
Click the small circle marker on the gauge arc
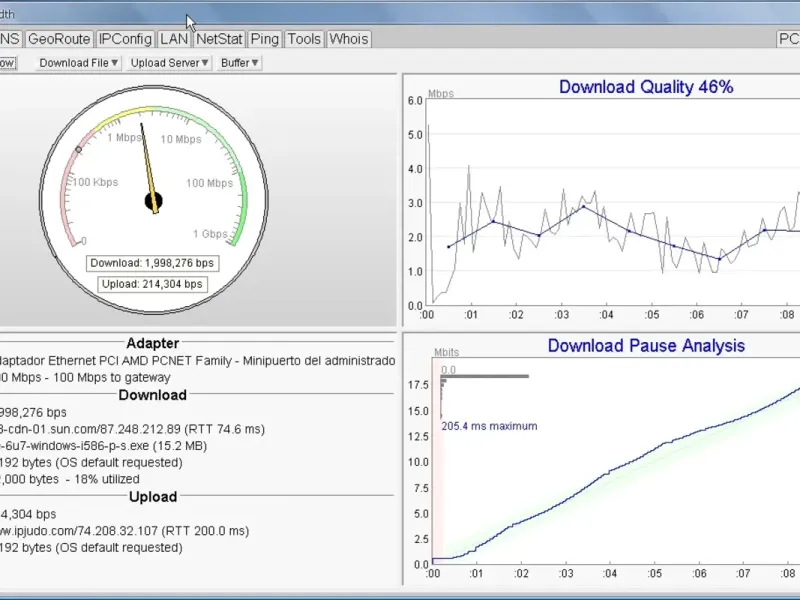click(79, 150)
